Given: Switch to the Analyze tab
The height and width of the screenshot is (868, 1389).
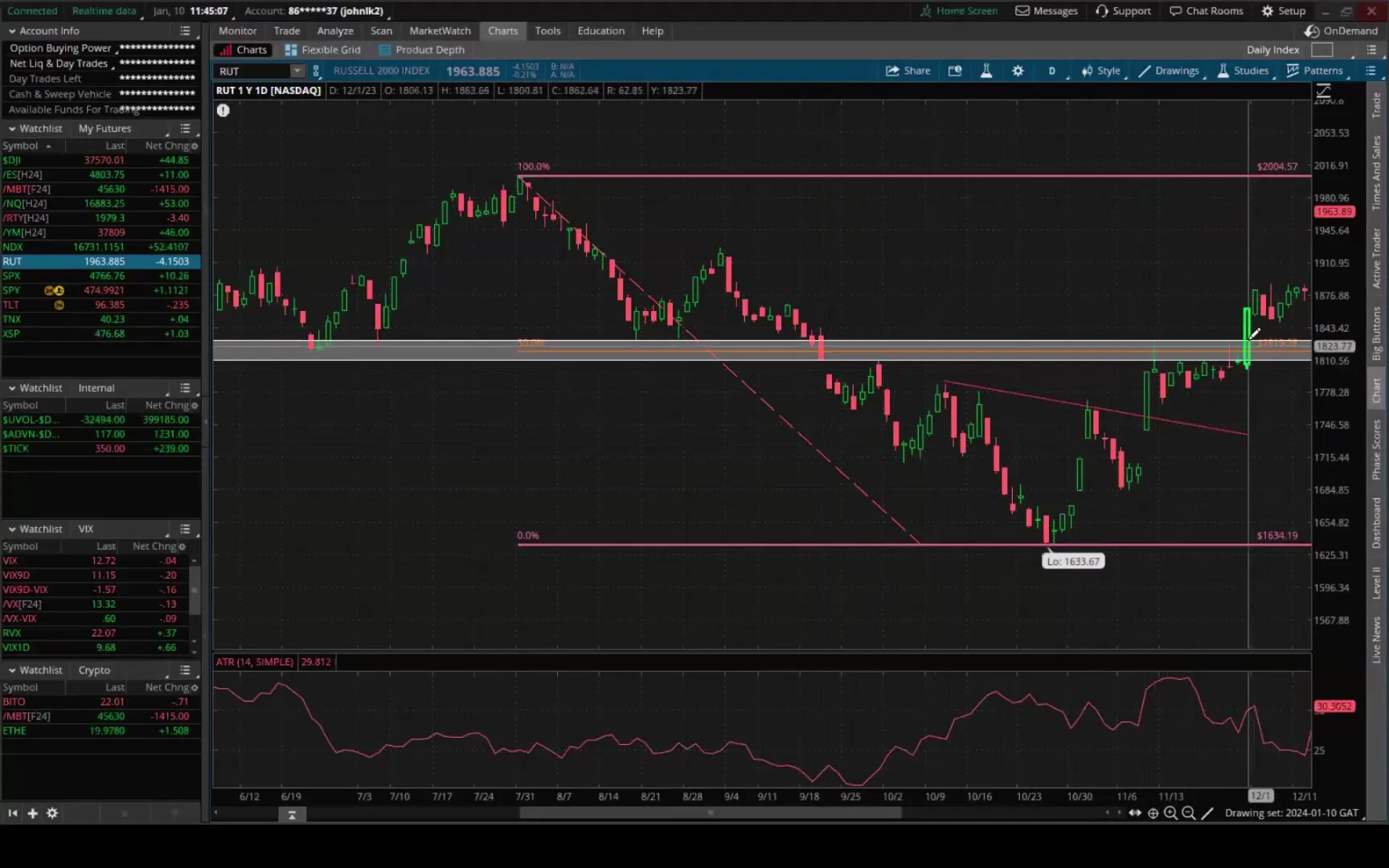Looking at the screenshot, I should pos(335,31).
